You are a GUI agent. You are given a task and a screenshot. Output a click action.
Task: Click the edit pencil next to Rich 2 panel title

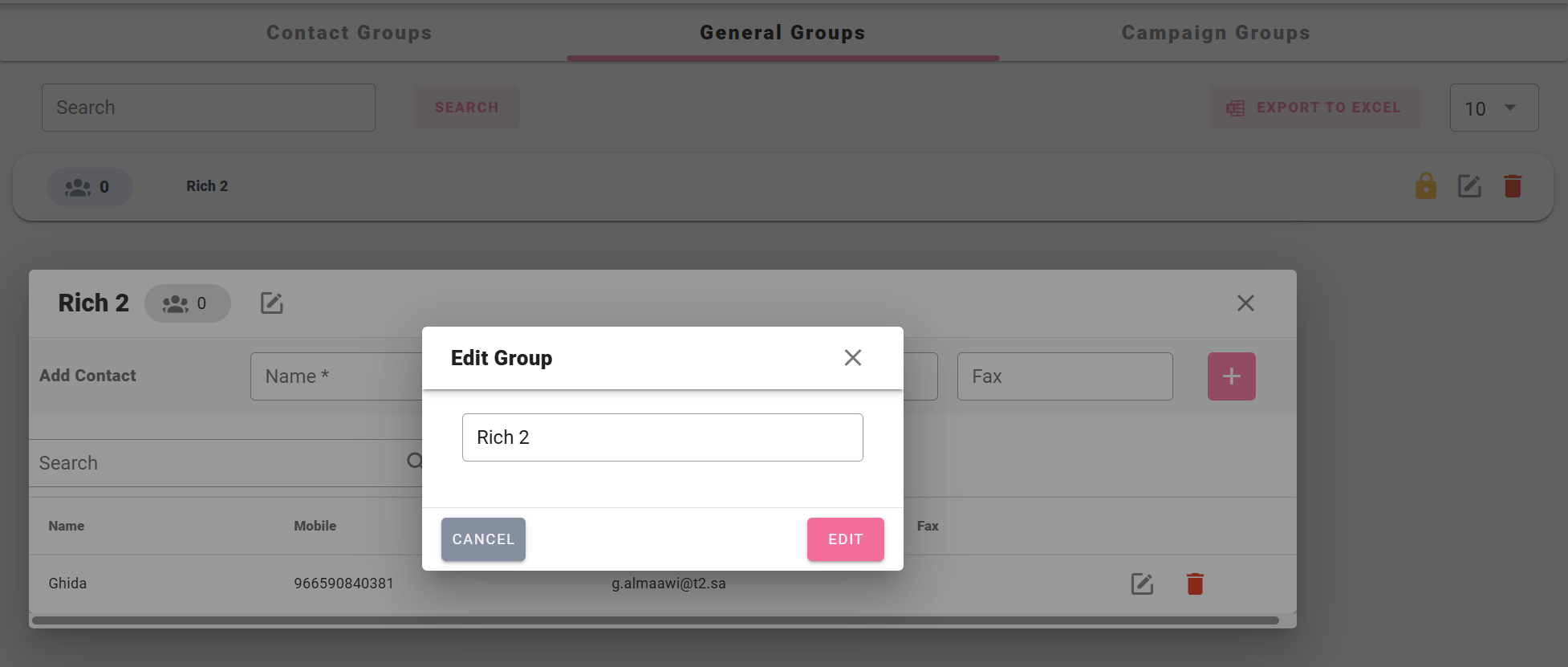point(272,303)
